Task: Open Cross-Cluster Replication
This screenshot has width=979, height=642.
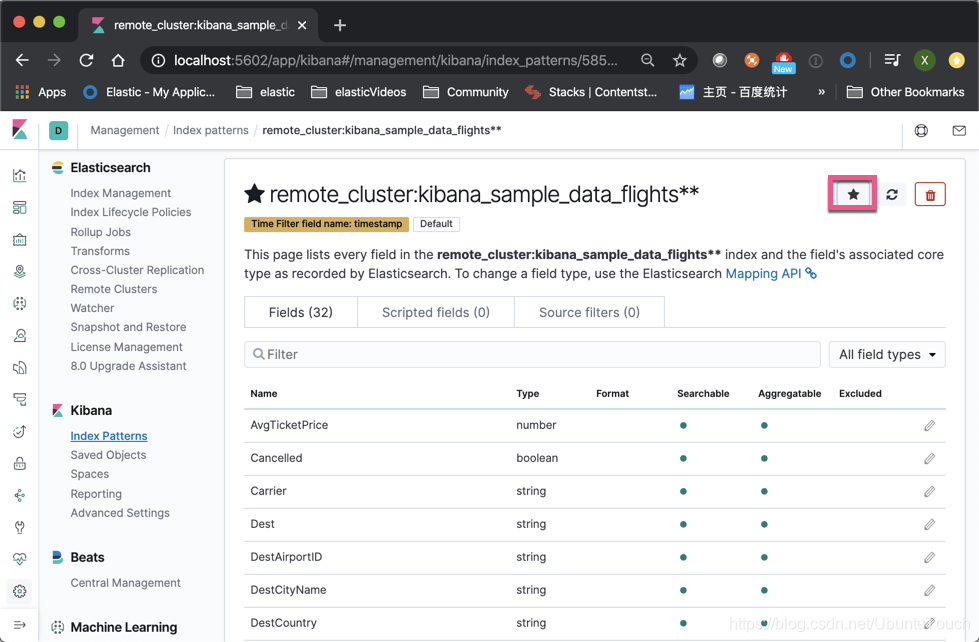Action: (137, 270)
